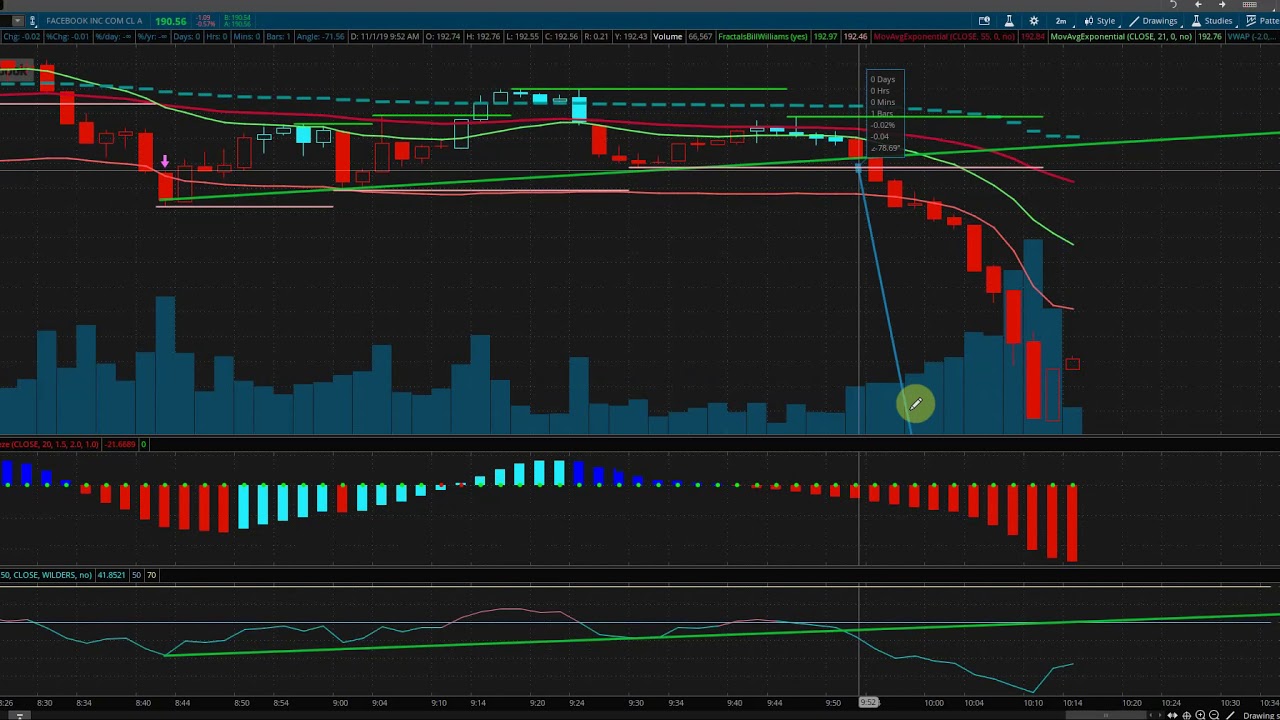Viewport: 1280px width, 720px height.
Task: Click the 190.56 last price value
Action: click(x=171, y=21)
